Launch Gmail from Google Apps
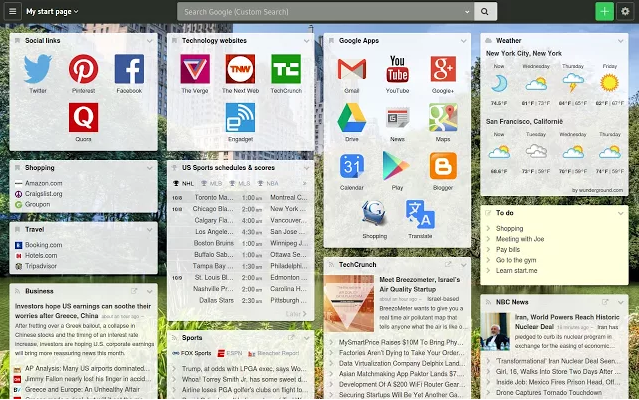 click(351, 70)
